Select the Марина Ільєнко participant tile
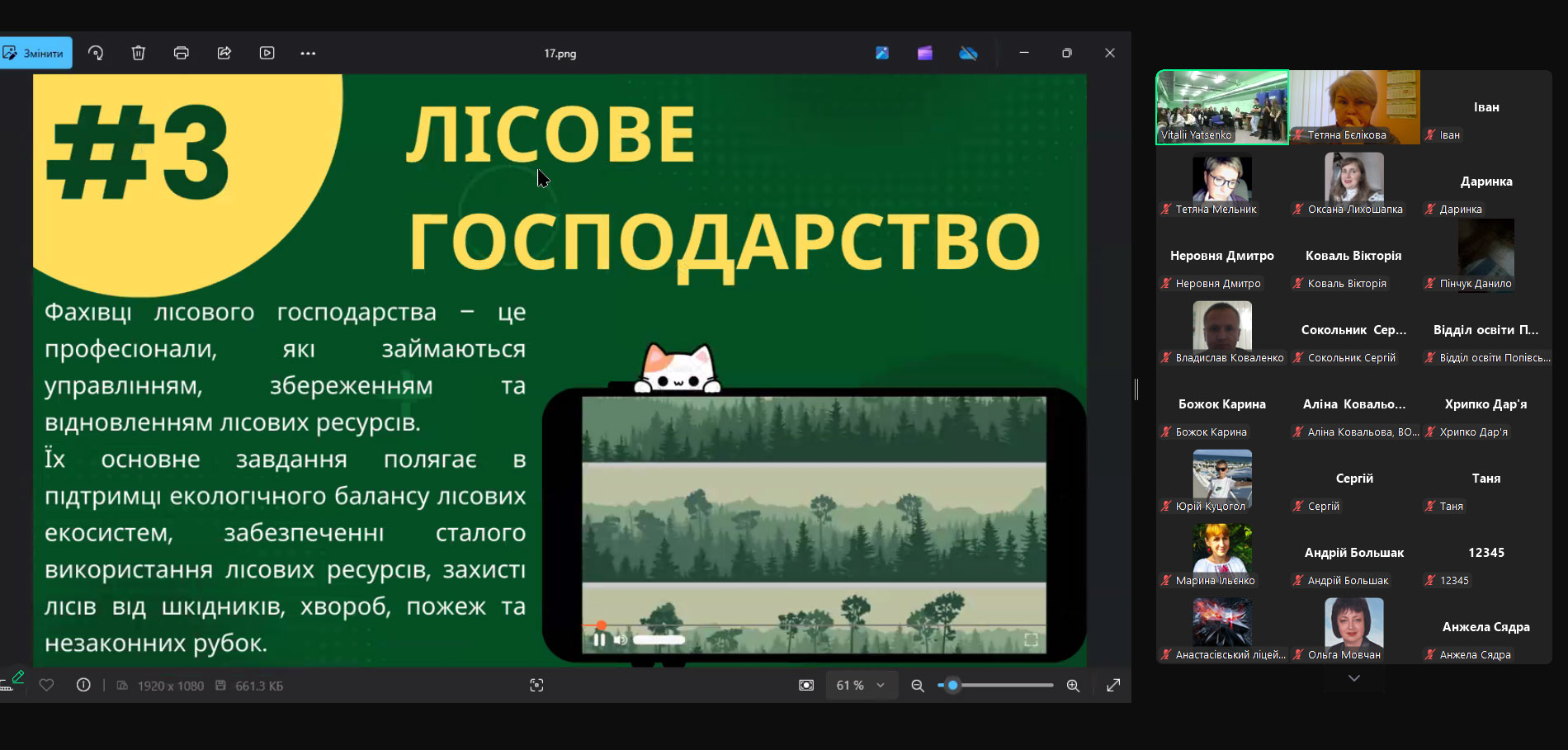The height and width of the screenshot is (750, 1568). [1222, 553]
